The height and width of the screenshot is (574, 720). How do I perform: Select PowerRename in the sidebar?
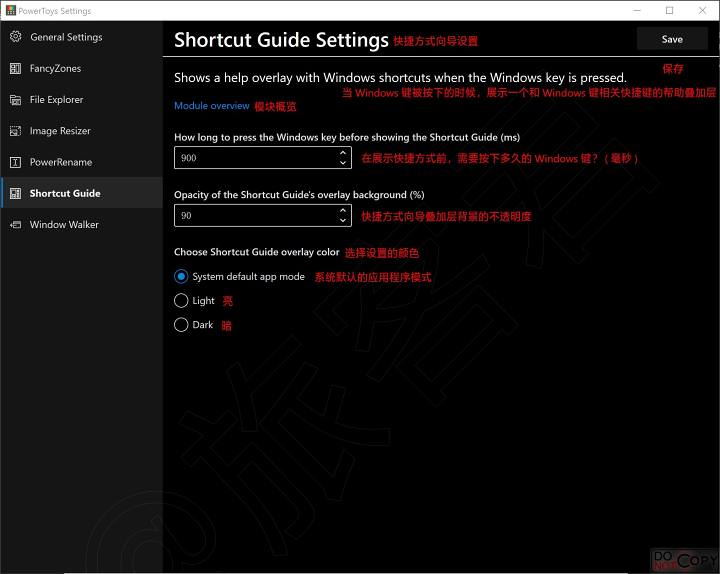pyautogui.click(x=82, y=162)
